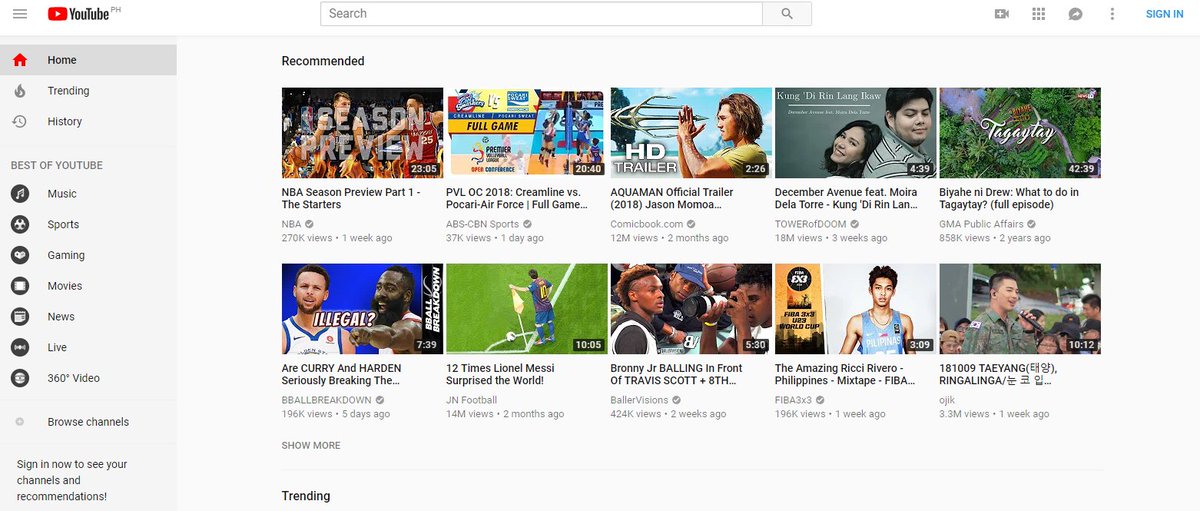Click title 'Bronny Jr BALLING In Front'

[x=677, y=374]
